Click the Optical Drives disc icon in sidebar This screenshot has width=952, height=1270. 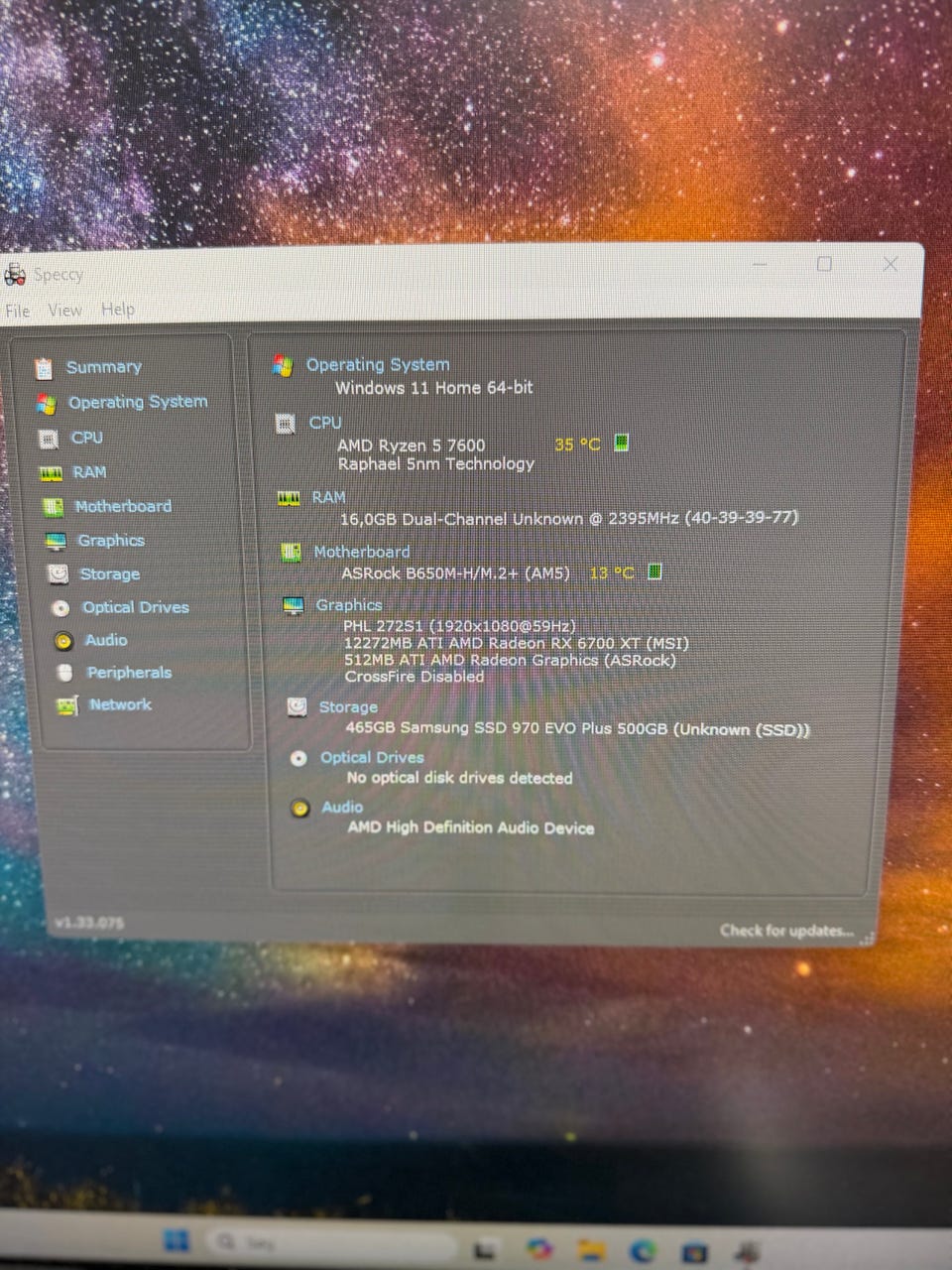coord(61,608)
